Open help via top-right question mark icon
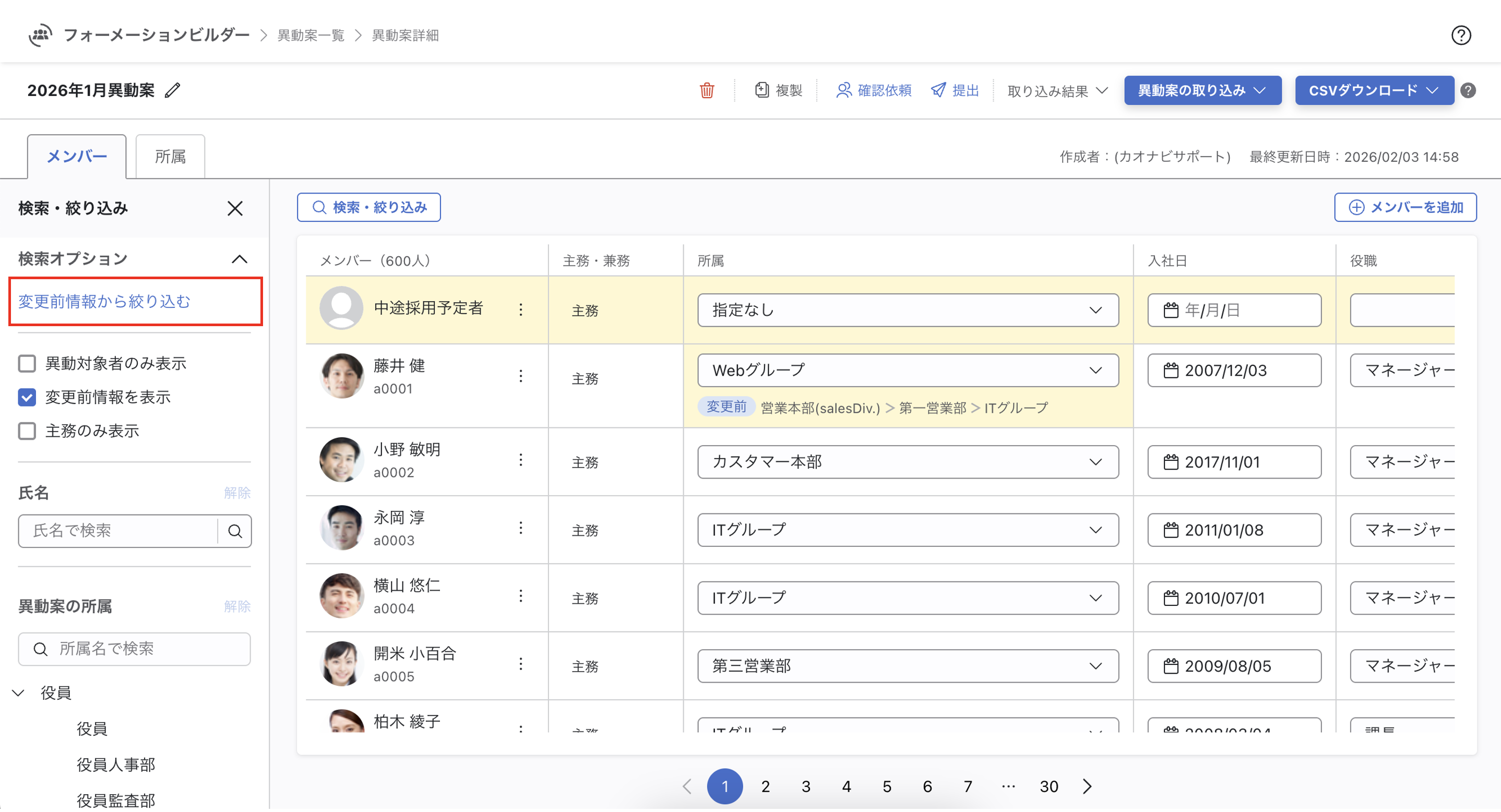 [1460, 35]
